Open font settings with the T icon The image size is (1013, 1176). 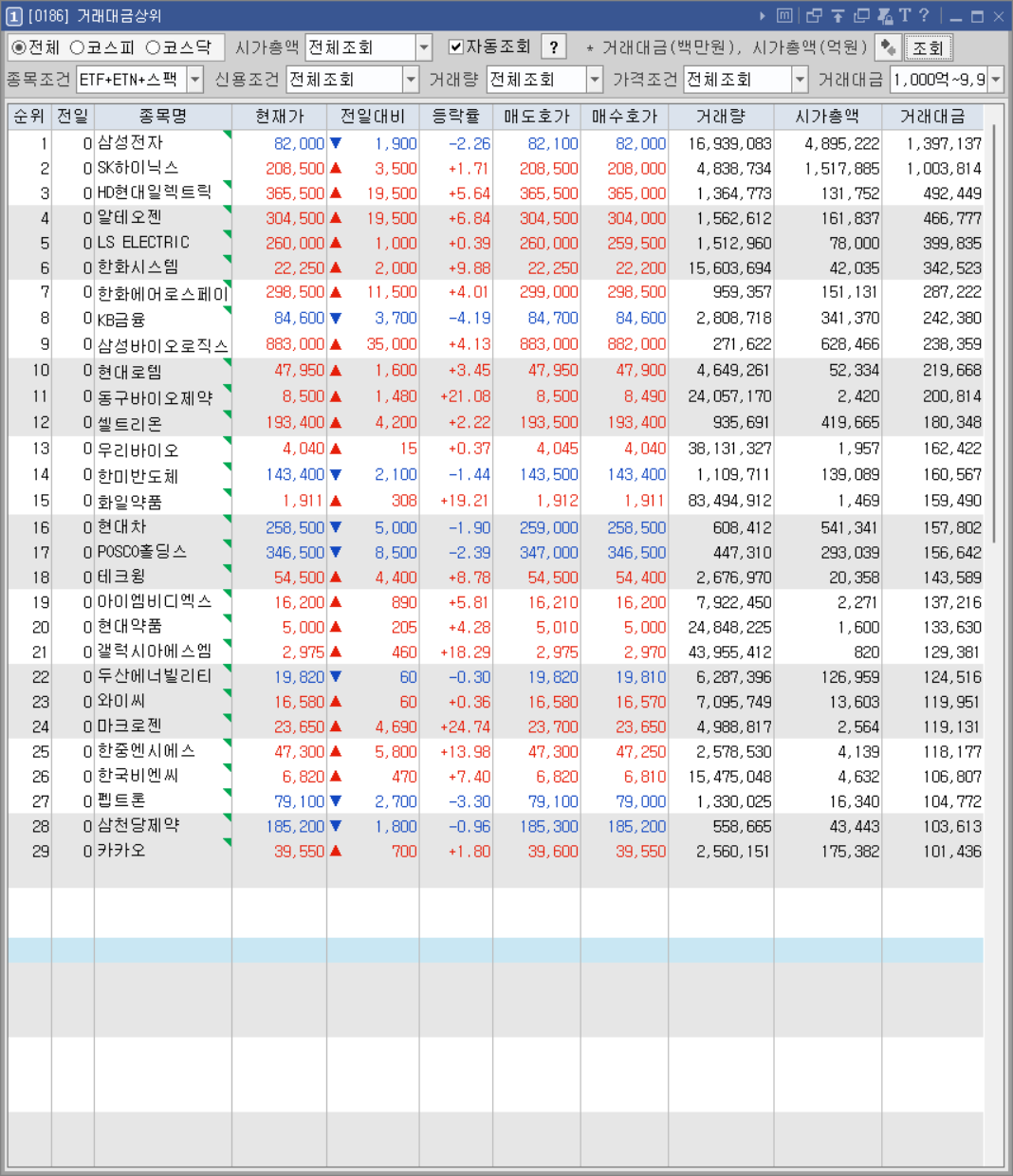[905, 16]
